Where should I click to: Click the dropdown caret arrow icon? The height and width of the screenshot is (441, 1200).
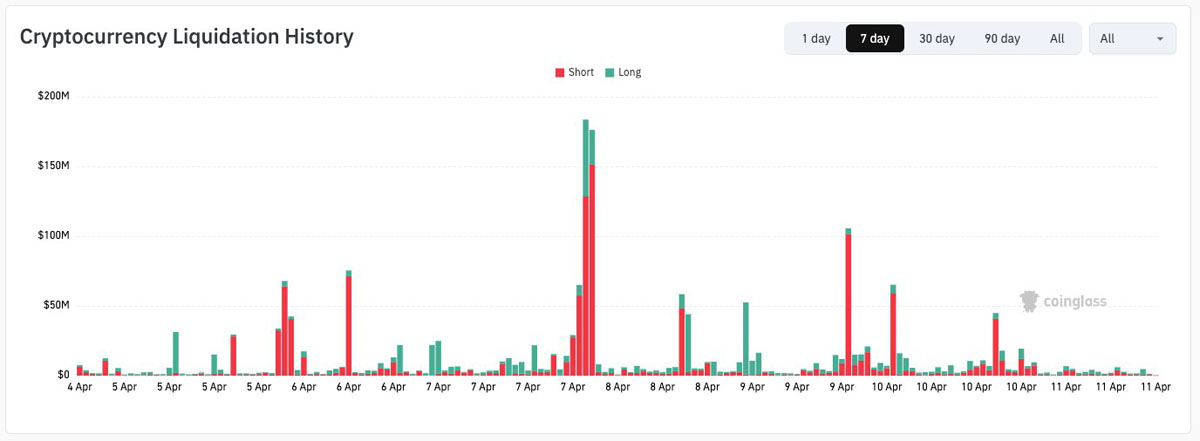coord(1160,39)
